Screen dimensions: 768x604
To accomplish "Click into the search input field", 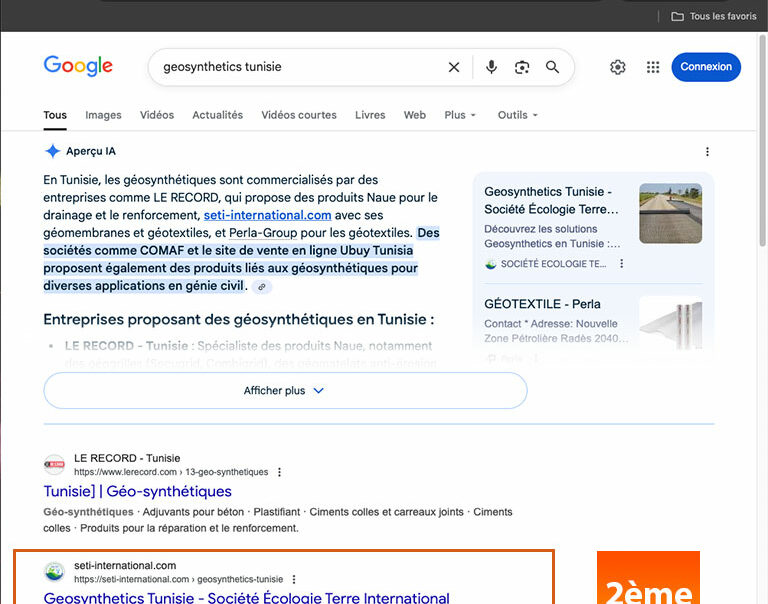I will 290,67.
